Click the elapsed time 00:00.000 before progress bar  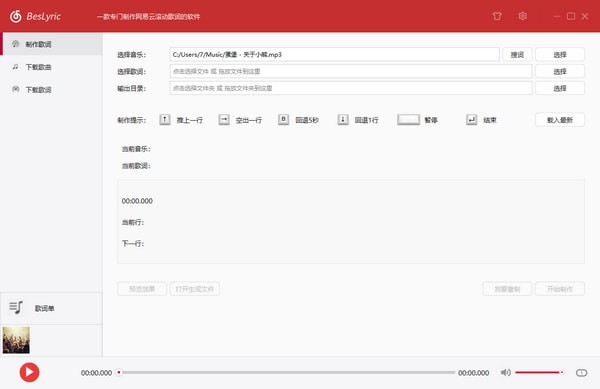coord(96,373)
